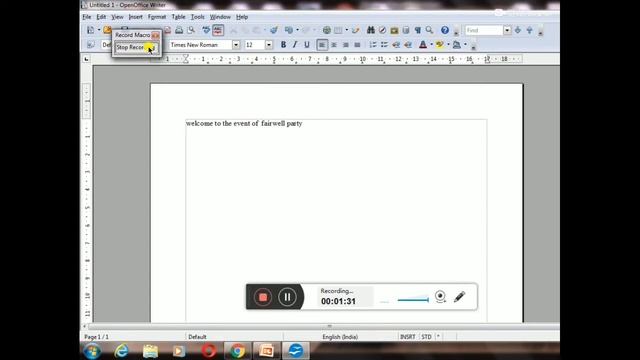Click the Styles and Formatting icon
640x360 pixels.
coord(91,44)
